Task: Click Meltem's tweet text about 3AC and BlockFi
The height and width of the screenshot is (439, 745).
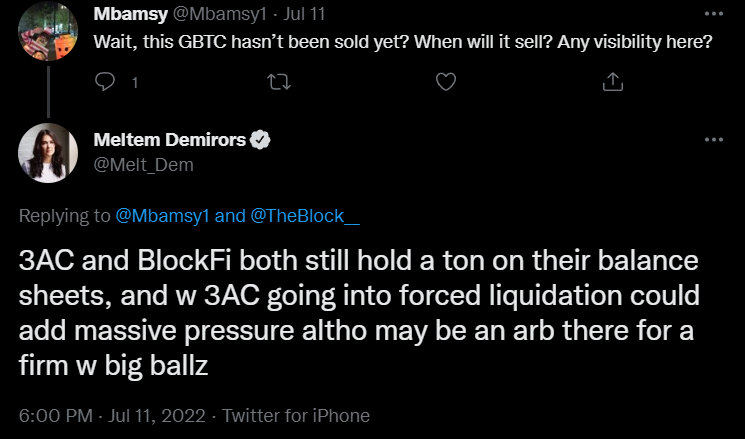Action: [360, 312]
